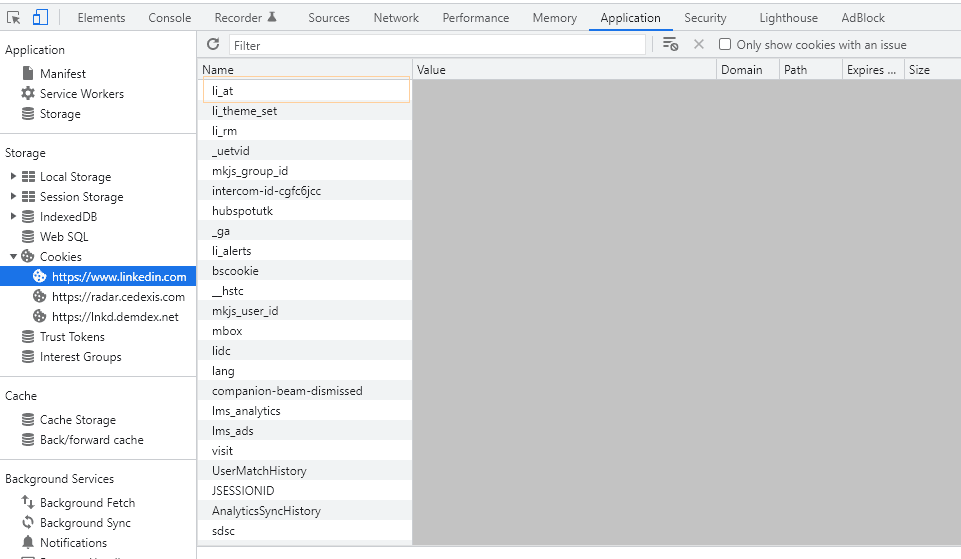
Task: Select the companion-beam-dismissed cookie row
Action: click(x=305, y=390)
